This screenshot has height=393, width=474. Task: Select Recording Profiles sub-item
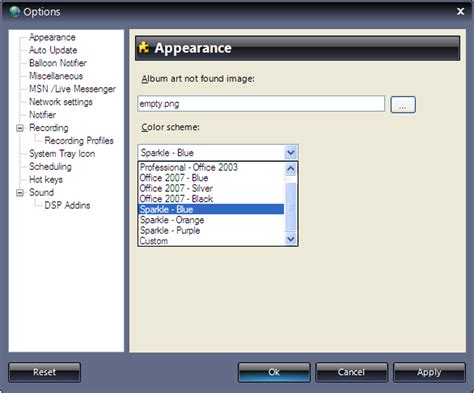point(79,141)
